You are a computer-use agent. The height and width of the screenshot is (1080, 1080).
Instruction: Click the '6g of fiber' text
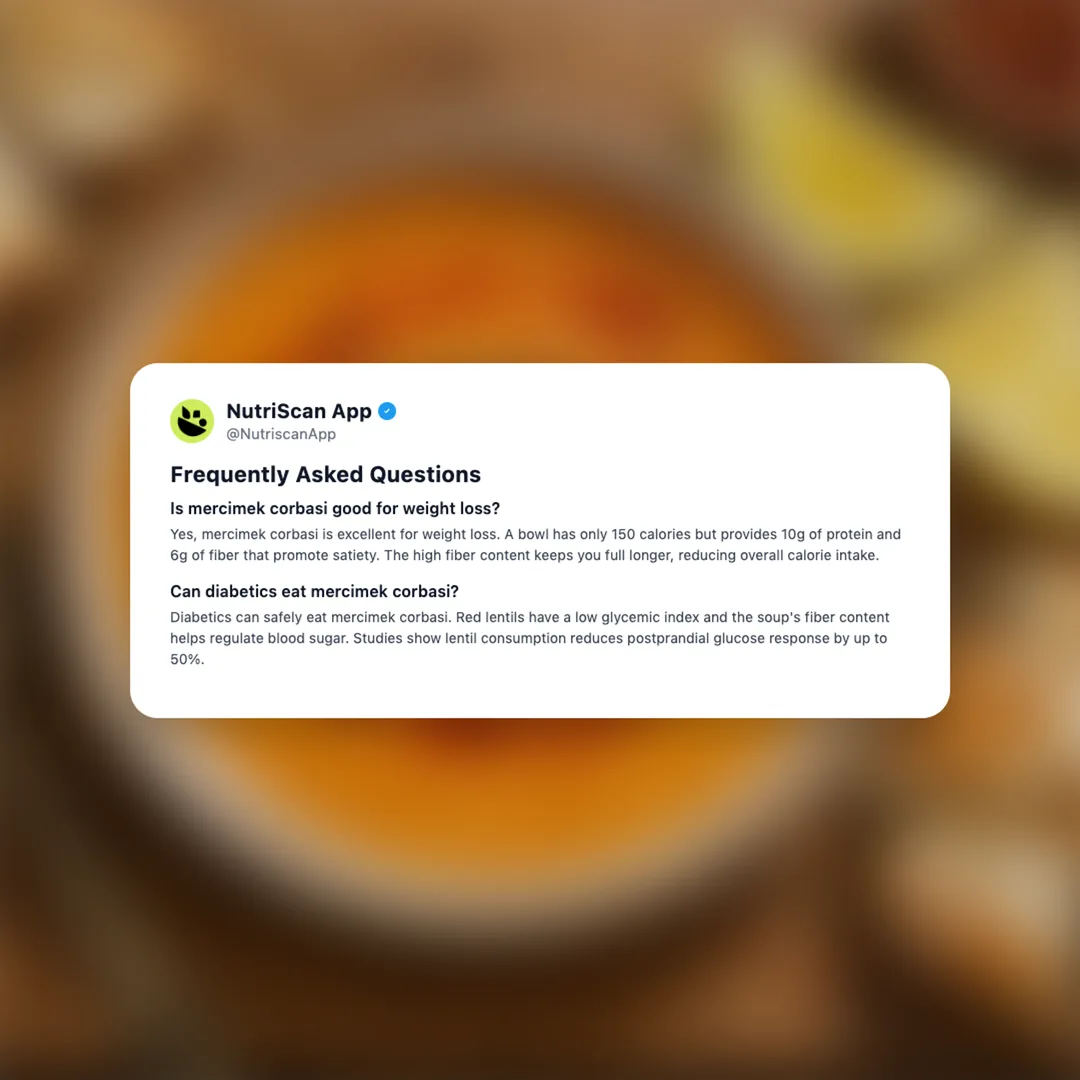click(x=204, y=555)
